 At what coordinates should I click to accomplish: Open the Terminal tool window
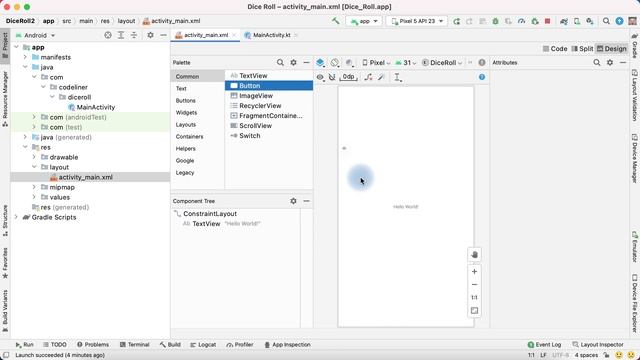coord(135,344)
